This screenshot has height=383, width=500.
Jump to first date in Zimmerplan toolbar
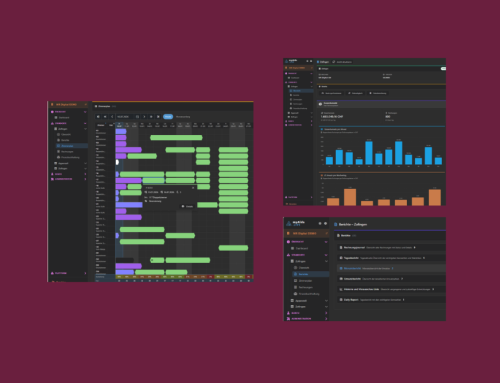98,117
